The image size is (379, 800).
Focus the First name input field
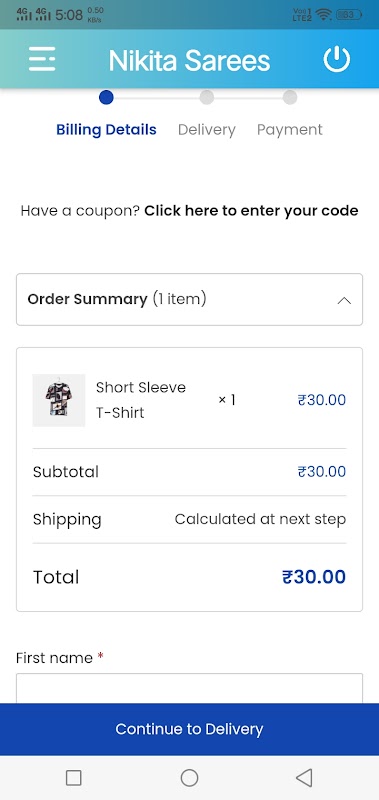click(189, 688)
